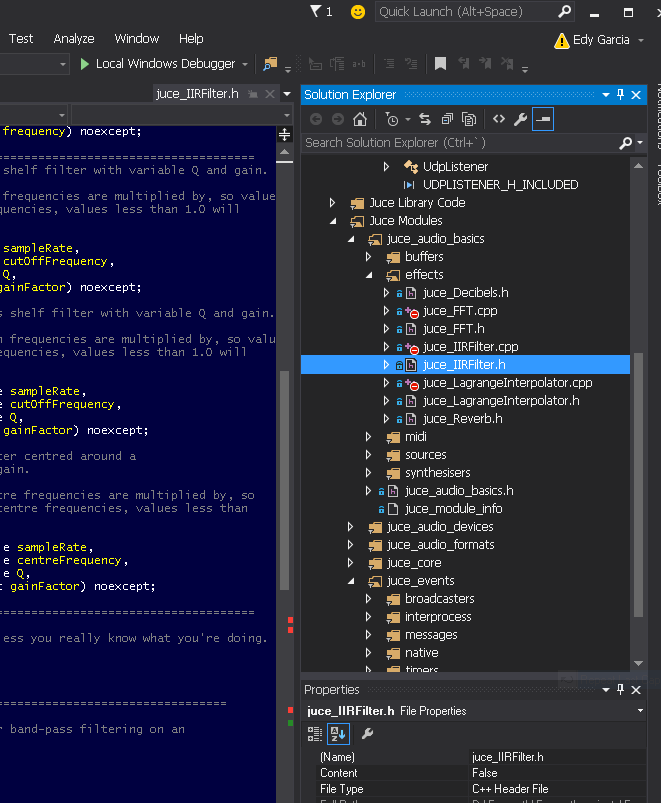Image resolution: width=661 pixels, height=803 pixels.
Task: Click the Solution Explorer Back button
Action: 316,119
